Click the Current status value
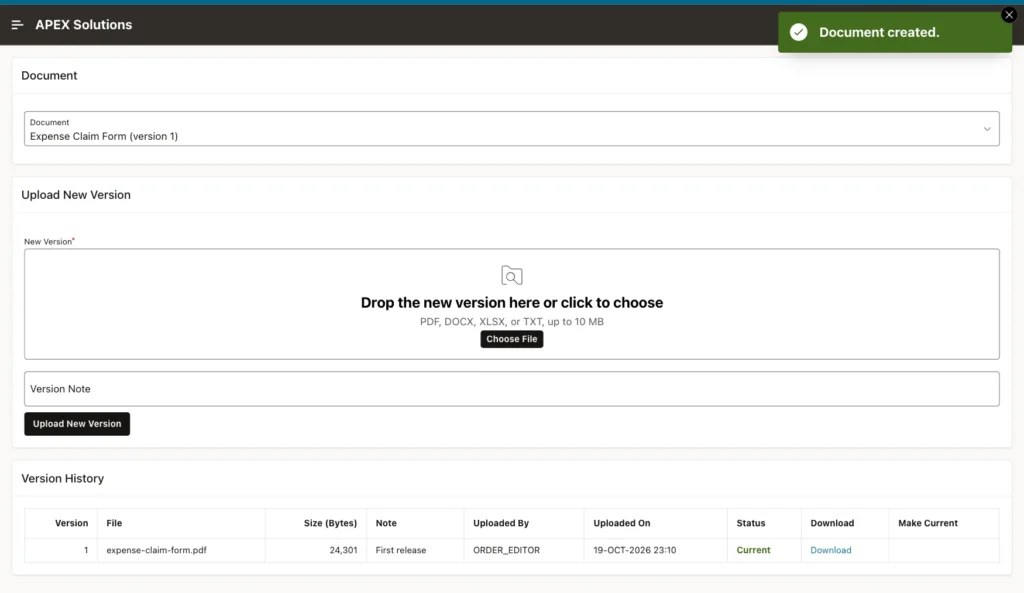The image size is (1024, 593). 754,550
